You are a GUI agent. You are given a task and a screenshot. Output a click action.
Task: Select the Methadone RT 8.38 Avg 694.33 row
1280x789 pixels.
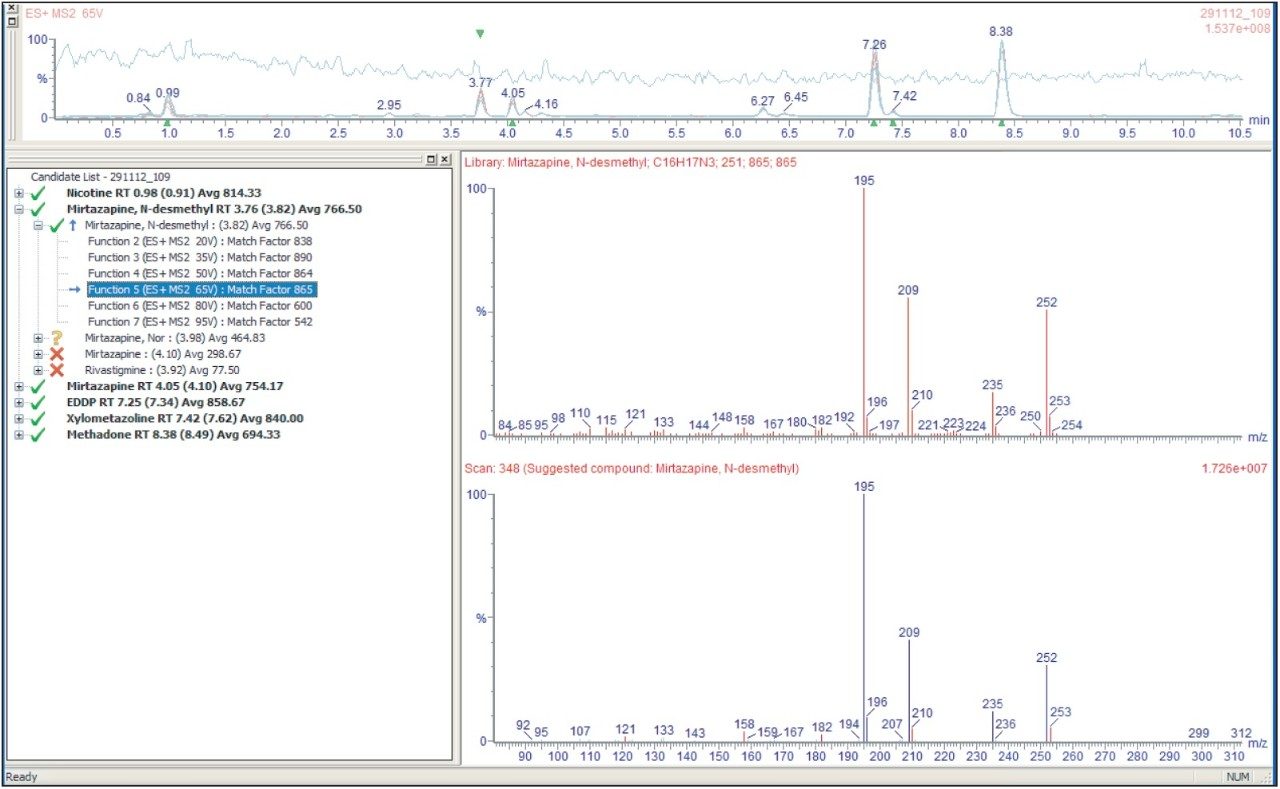pos(173,436)
